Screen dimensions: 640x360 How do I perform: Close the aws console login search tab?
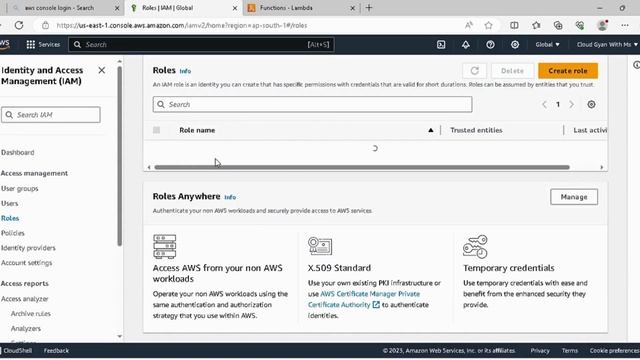click(x=117, y=8)
